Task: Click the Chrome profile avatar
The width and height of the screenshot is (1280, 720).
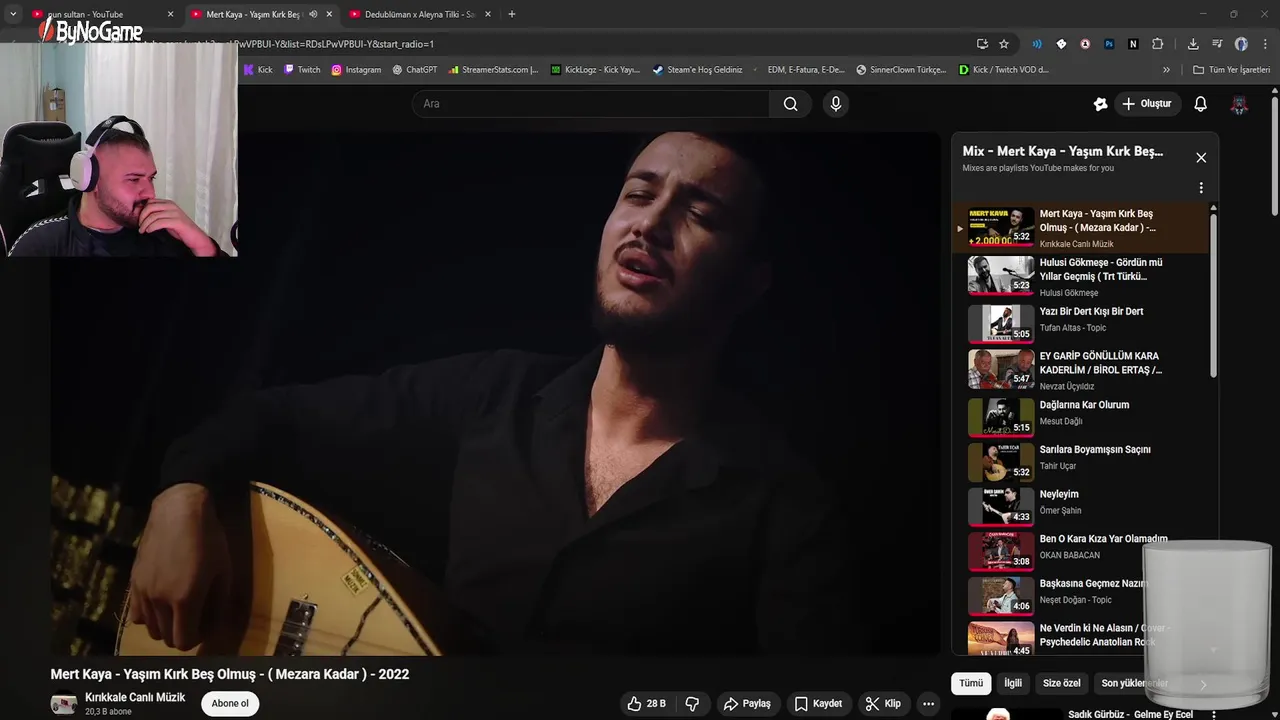Action: tap(1241, 44)
